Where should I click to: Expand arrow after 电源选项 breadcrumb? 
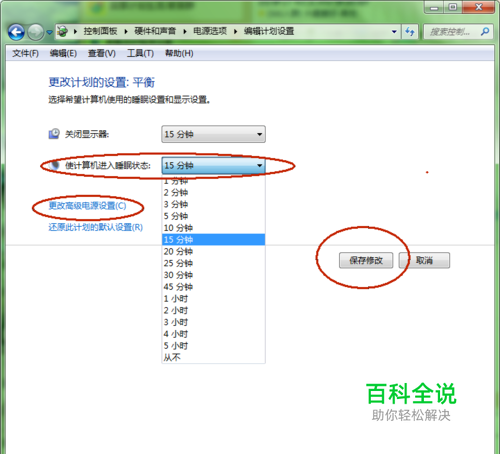(x=235, y=32)
